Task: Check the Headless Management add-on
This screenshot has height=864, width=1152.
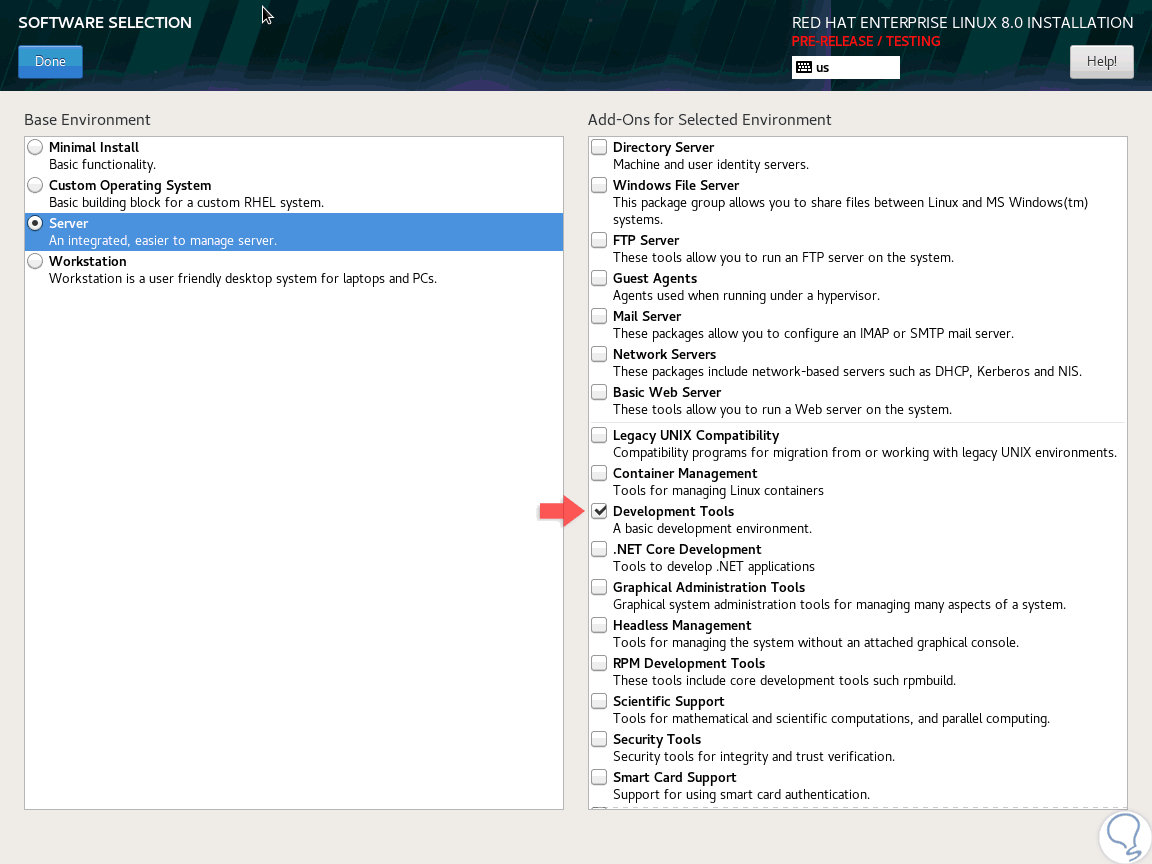Action: pos(599,625)
